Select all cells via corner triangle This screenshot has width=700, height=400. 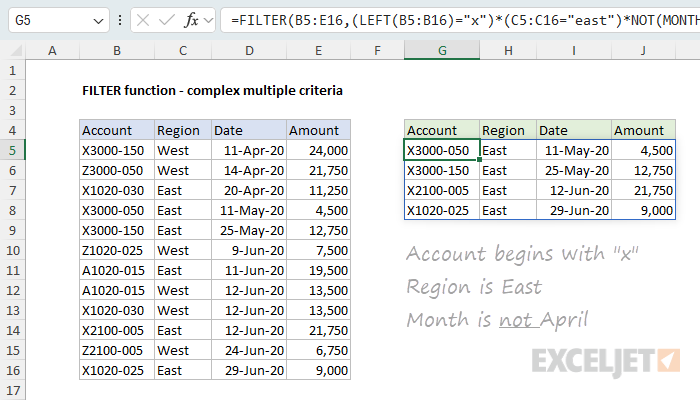coord(16,50)
